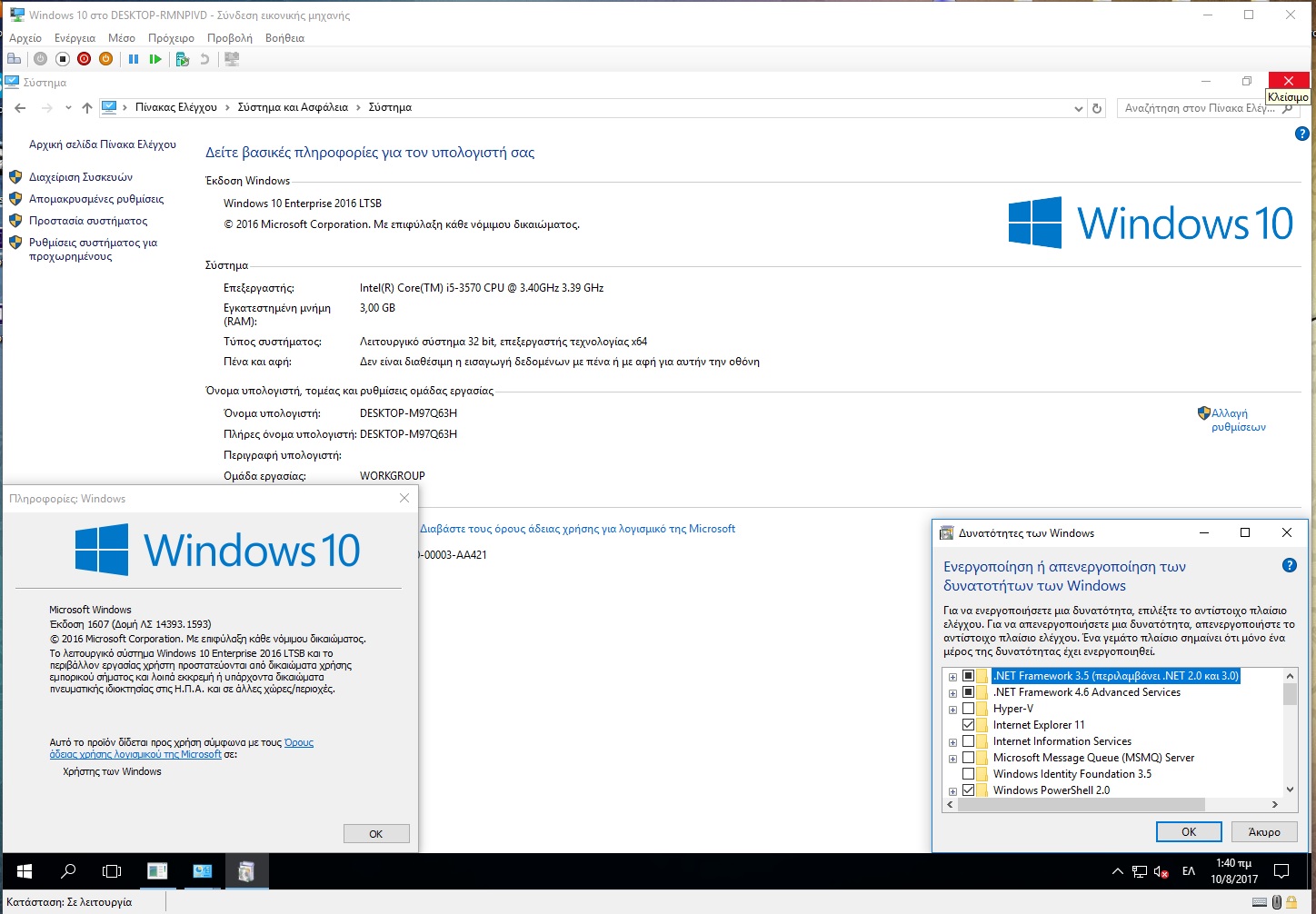
Task: Toggle .NET Framework 4.6 Advanced Services checkbox
Action: coord(968,692)
